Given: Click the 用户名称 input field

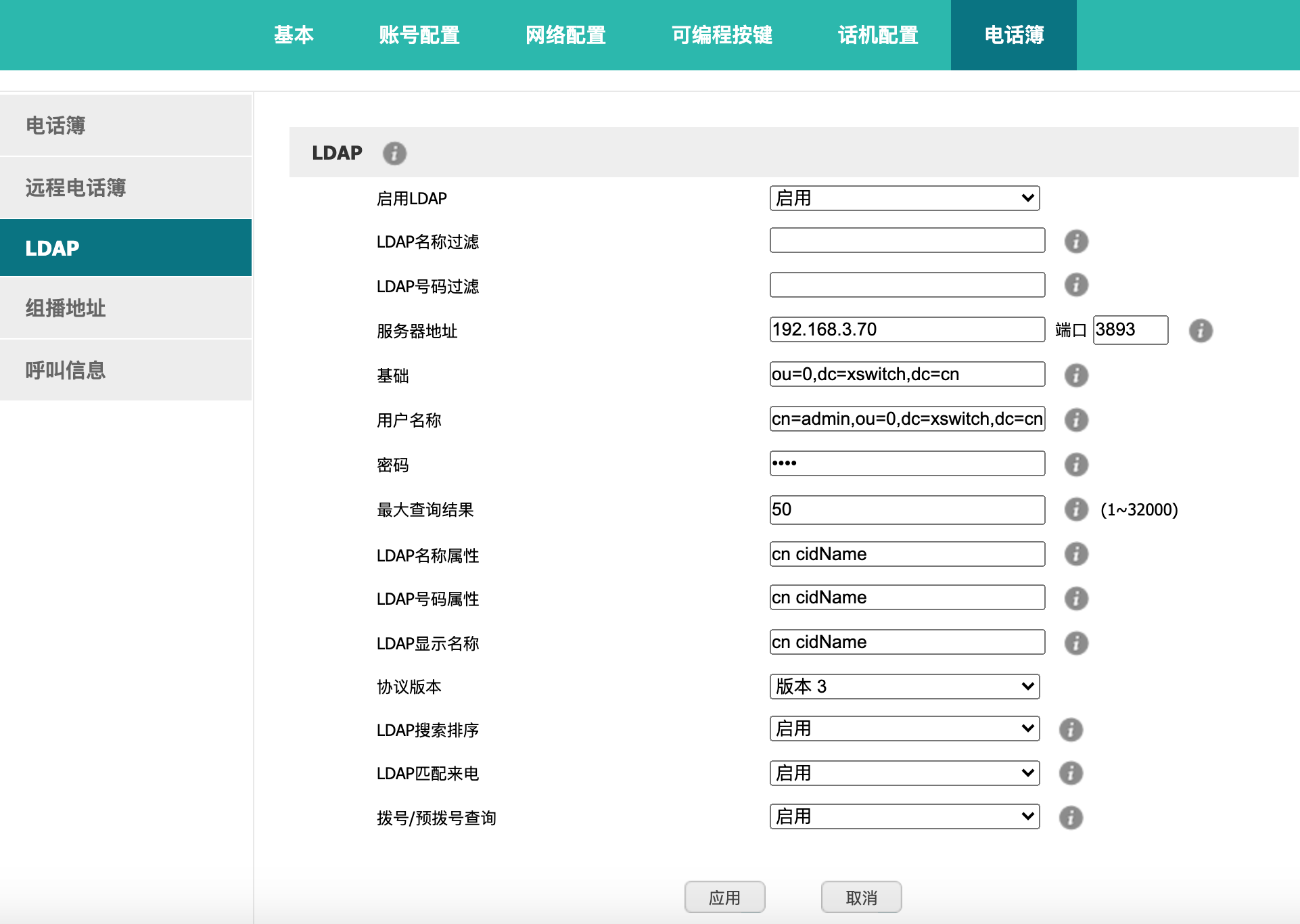Looking at the screenshot, I should (907, 419).
